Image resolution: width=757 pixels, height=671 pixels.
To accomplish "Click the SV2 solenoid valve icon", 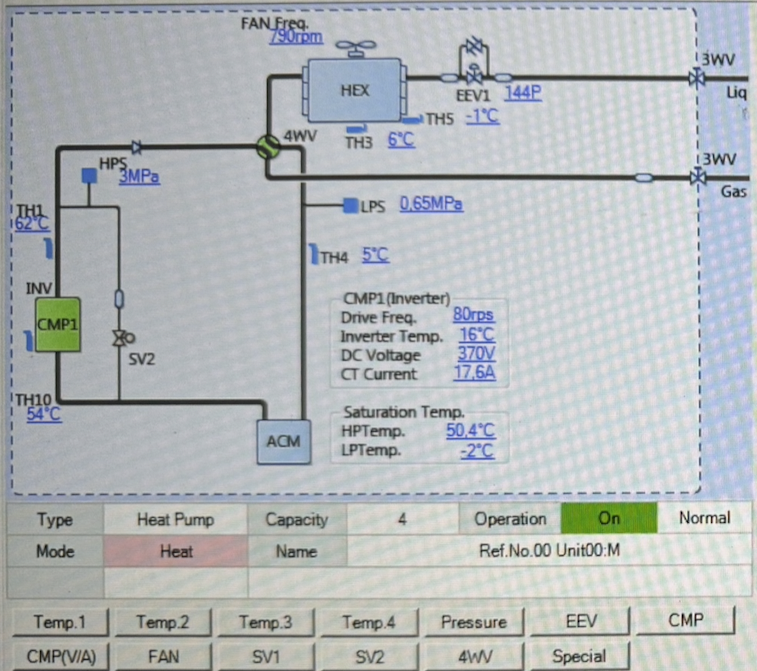I will pyautogui.click(x=122, y=337).
